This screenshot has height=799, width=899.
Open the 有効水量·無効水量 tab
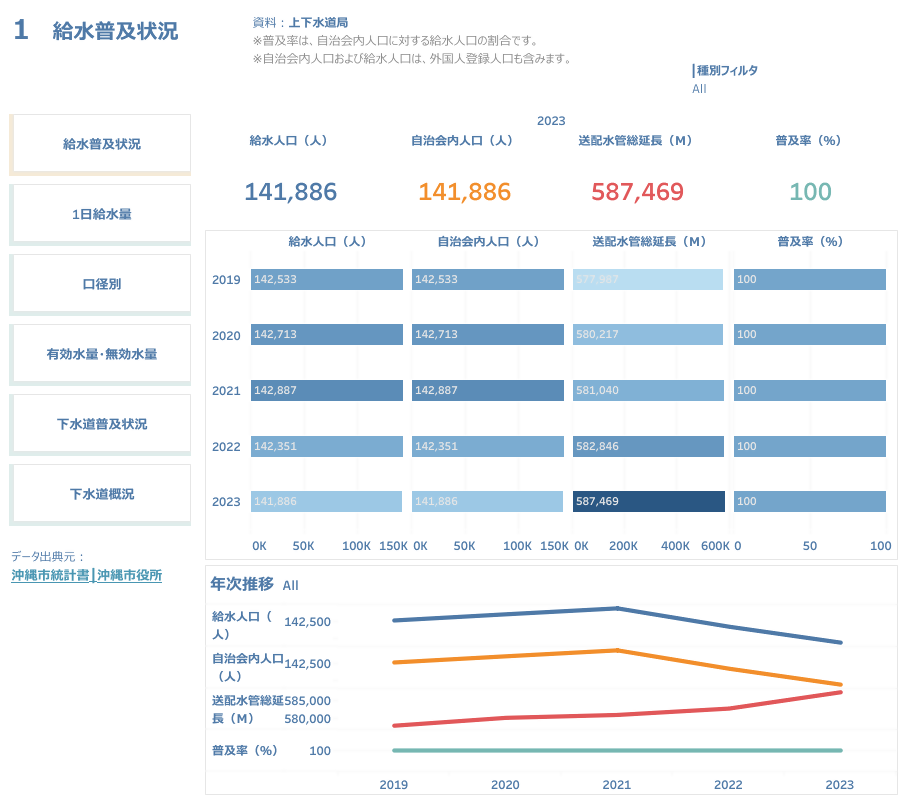click(x=101, y=354)
